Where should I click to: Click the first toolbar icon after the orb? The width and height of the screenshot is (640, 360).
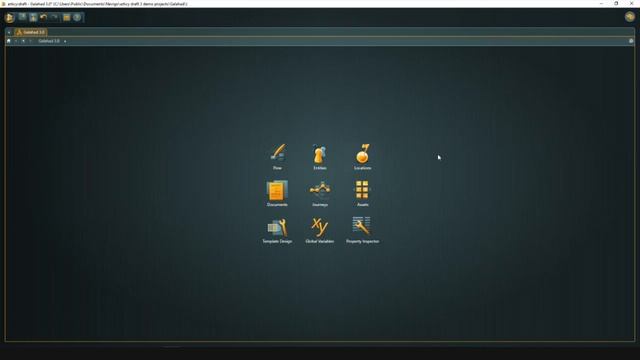[22, 17]
